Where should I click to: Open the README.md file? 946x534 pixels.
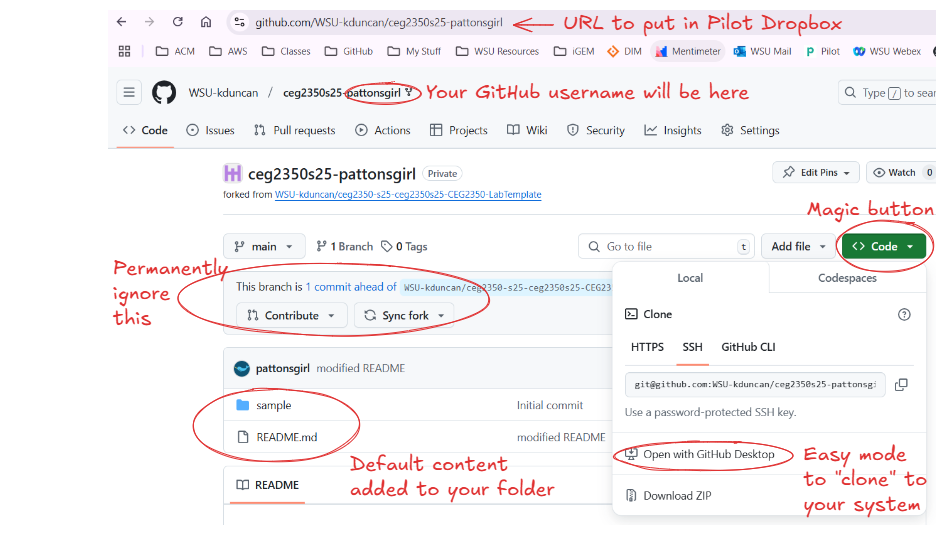coord(287,437)
